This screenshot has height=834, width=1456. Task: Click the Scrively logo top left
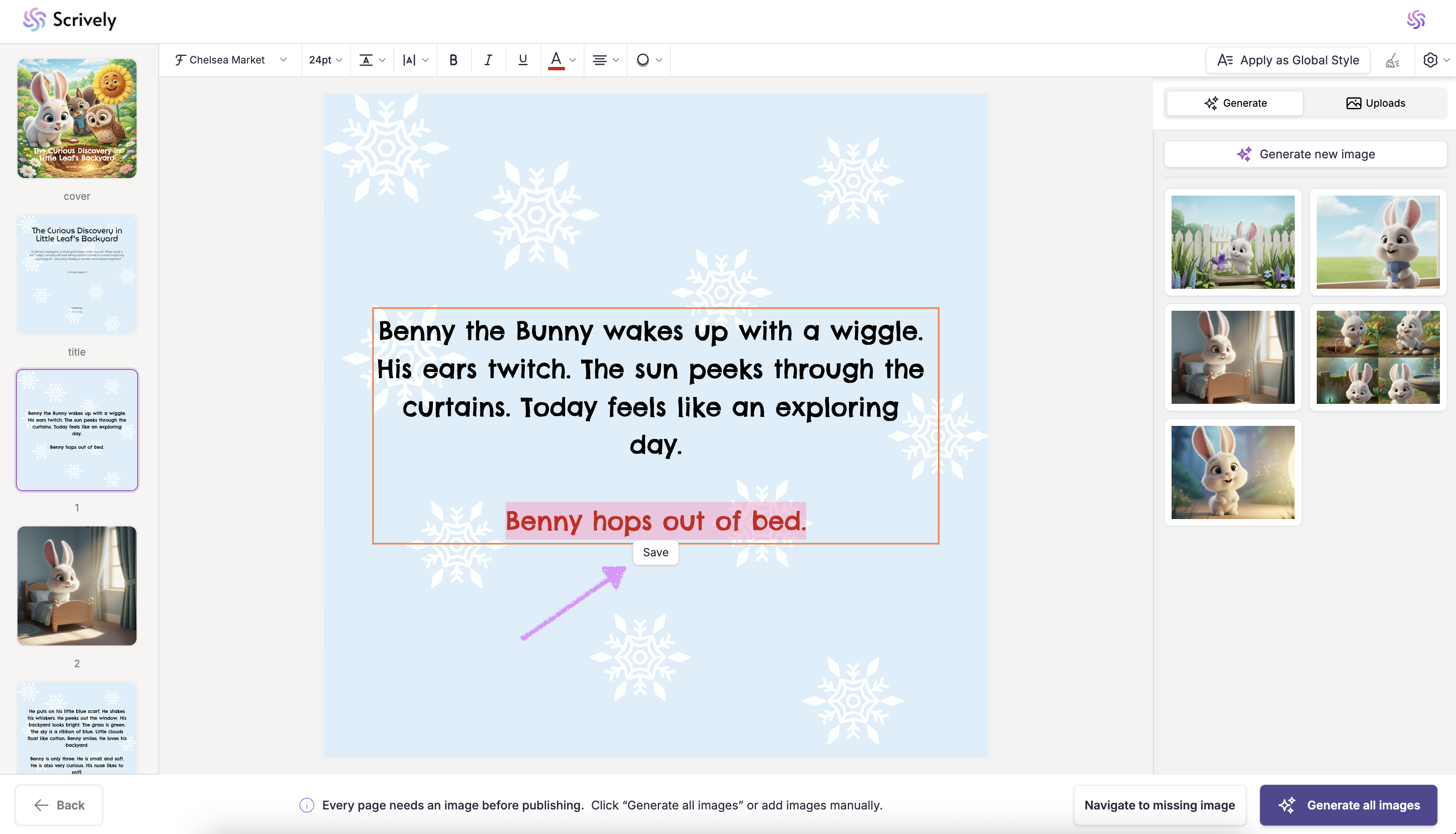(69, 20)
